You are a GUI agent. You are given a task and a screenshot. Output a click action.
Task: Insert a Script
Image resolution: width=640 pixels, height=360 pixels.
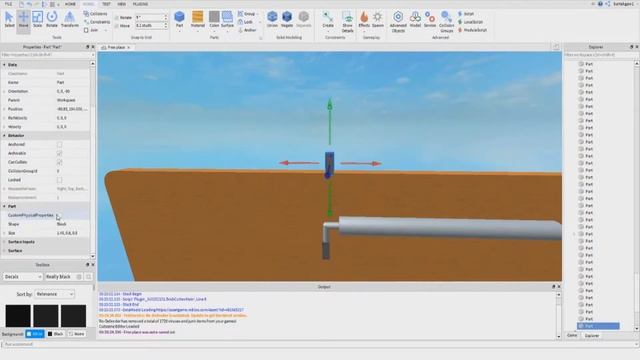point(466,14)
